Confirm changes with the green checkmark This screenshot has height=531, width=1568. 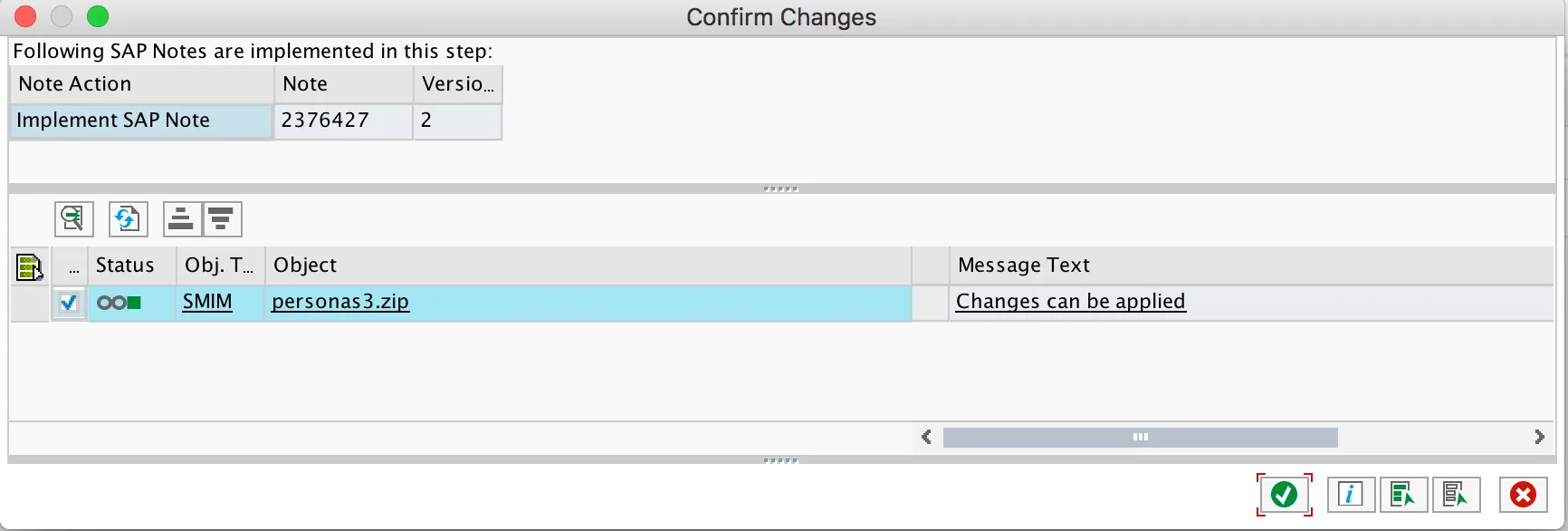click(x=1284, y=495)
